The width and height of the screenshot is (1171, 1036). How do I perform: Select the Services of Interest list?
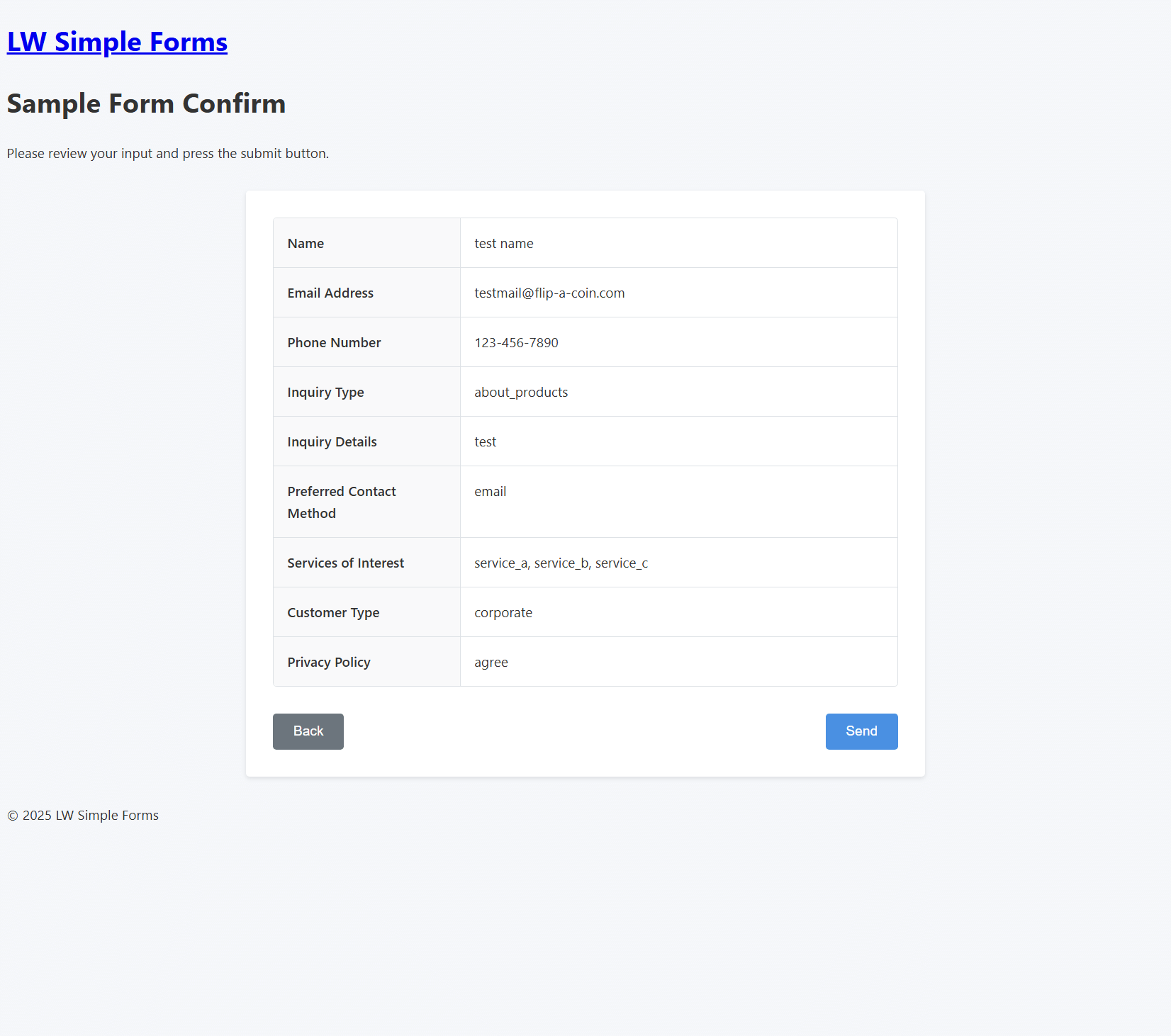point(561,563)
